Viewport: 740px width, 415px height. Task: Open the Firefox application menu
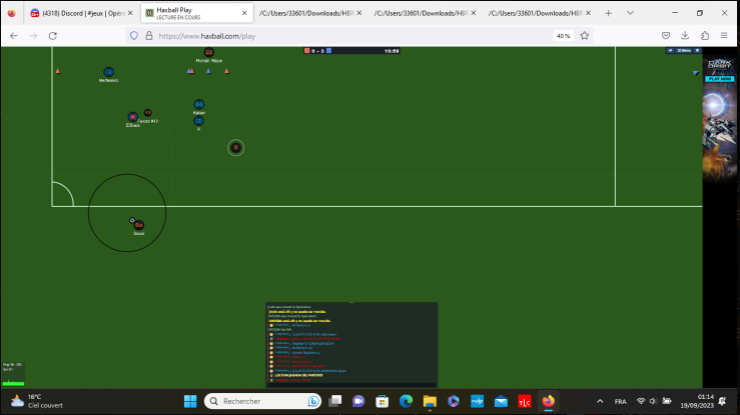(x=722, y=35)
